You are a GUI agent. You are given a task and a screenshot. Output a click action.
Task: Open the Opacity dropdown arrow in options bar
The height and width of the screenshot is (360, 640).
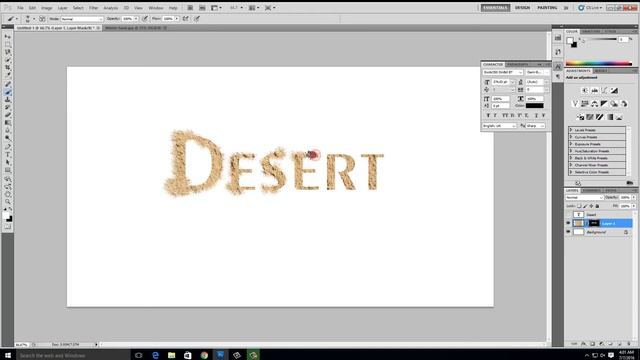(x=136, y=19)
